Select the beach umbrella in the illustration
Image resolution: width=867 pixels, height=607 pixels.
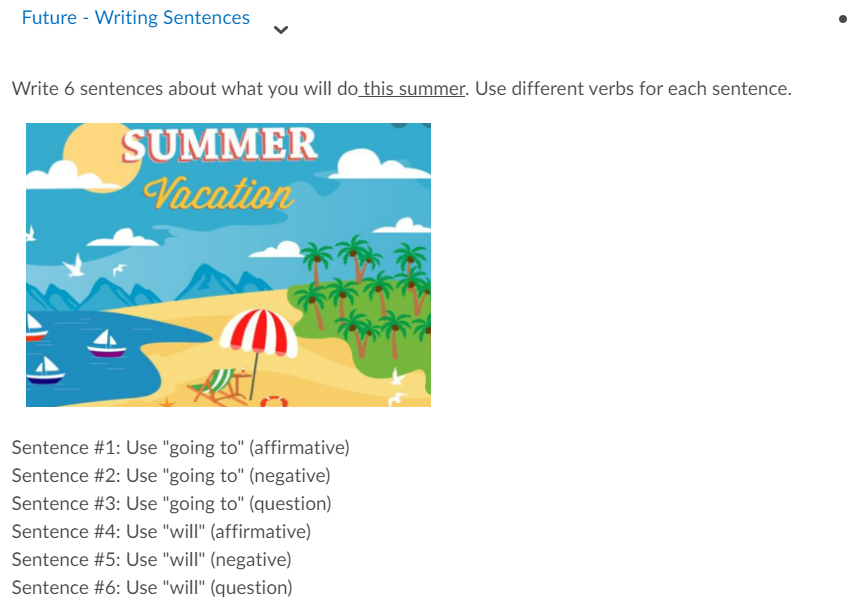(258, 334)
